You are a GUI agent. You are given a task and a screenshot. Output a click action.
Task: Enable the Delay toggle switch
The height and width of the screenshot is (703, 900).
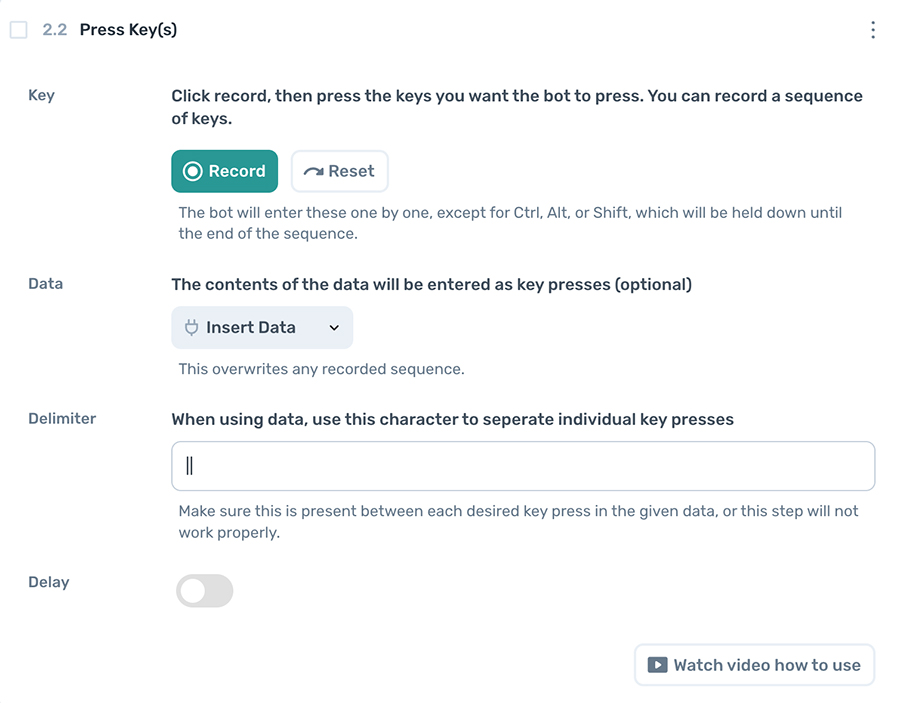tap(204, 591)
